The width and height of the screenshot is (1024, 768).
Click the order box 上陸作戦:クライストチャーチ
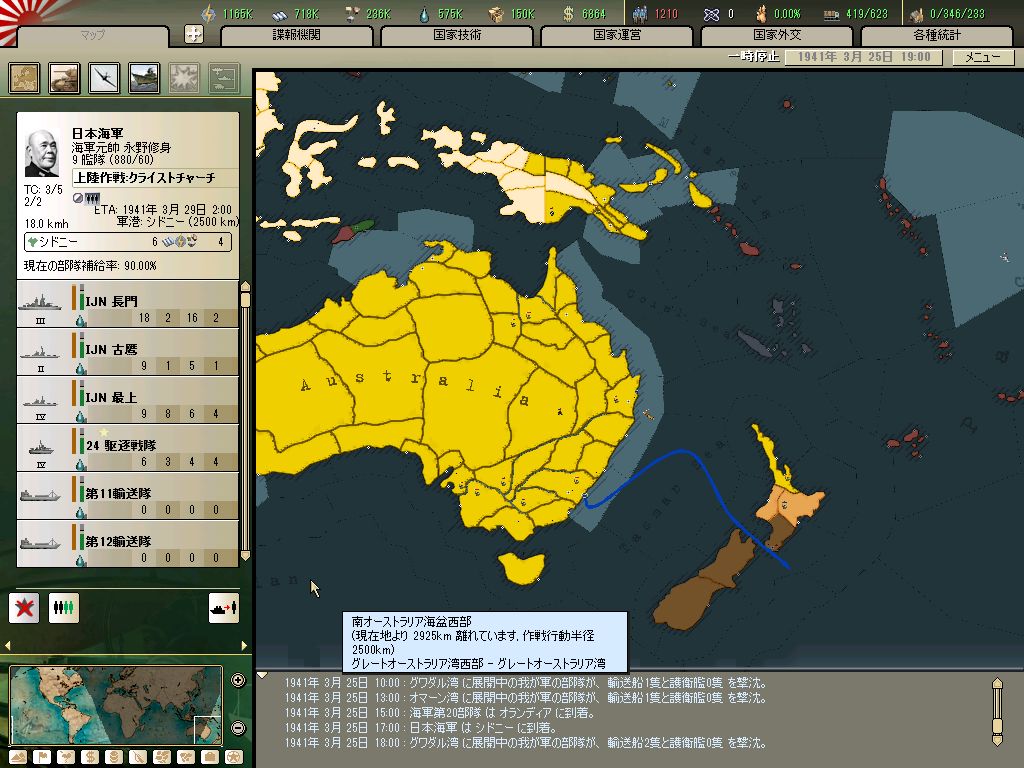(x=154, y=178)
